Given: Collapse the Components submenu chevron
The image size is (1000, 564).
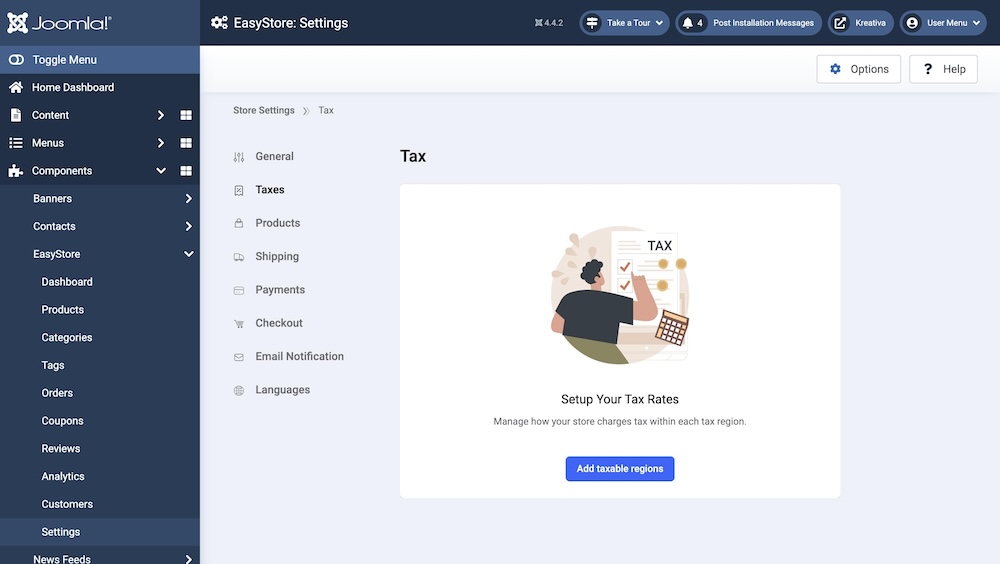Looking at the screenshot, I should click(161, 171).
